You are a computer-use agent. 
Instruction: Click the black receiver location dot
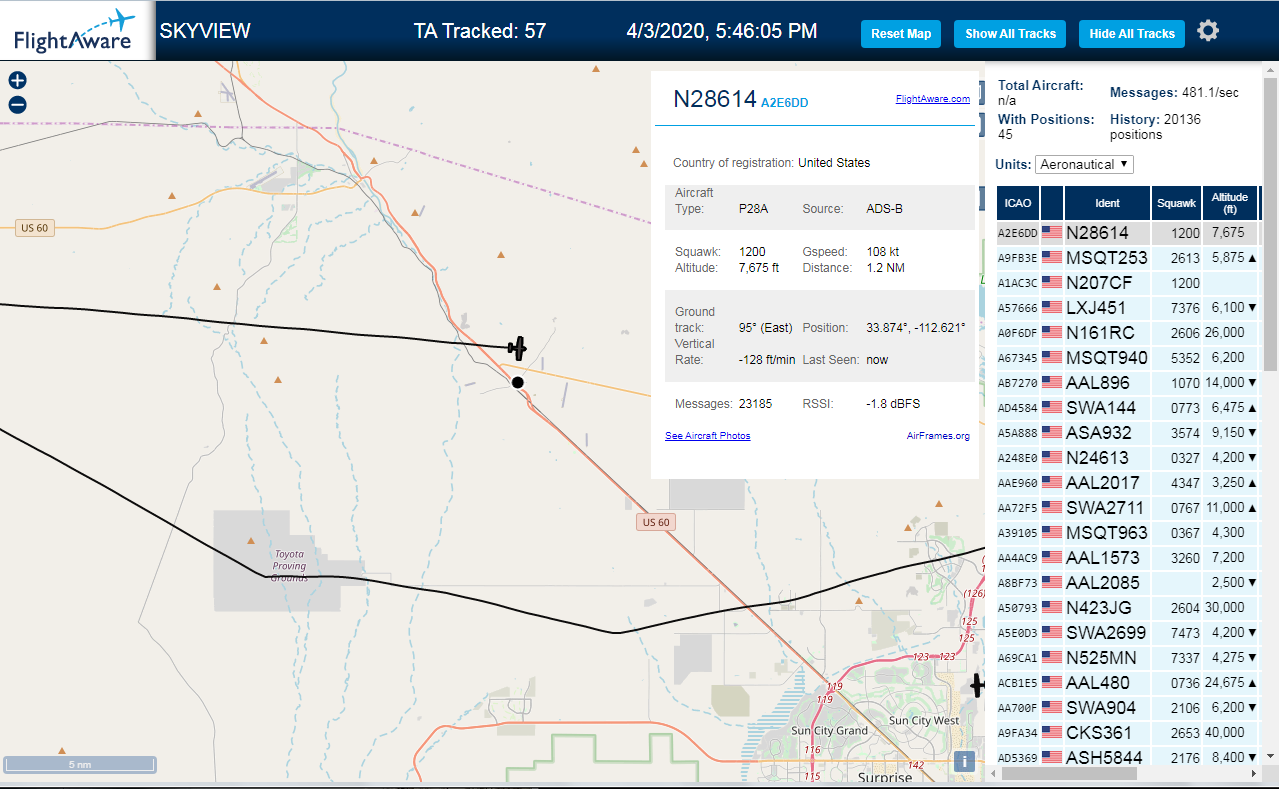coord(517,382)
